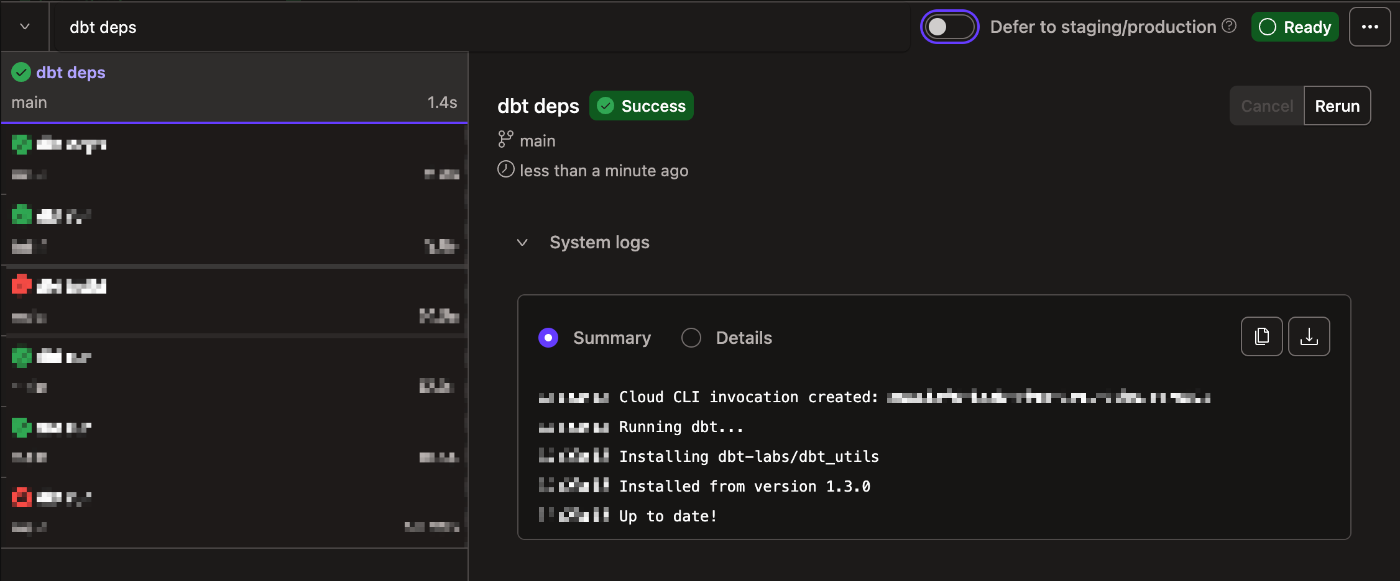Click the git branch icon next to main
1400x581 pixels.
click(506, 141)
